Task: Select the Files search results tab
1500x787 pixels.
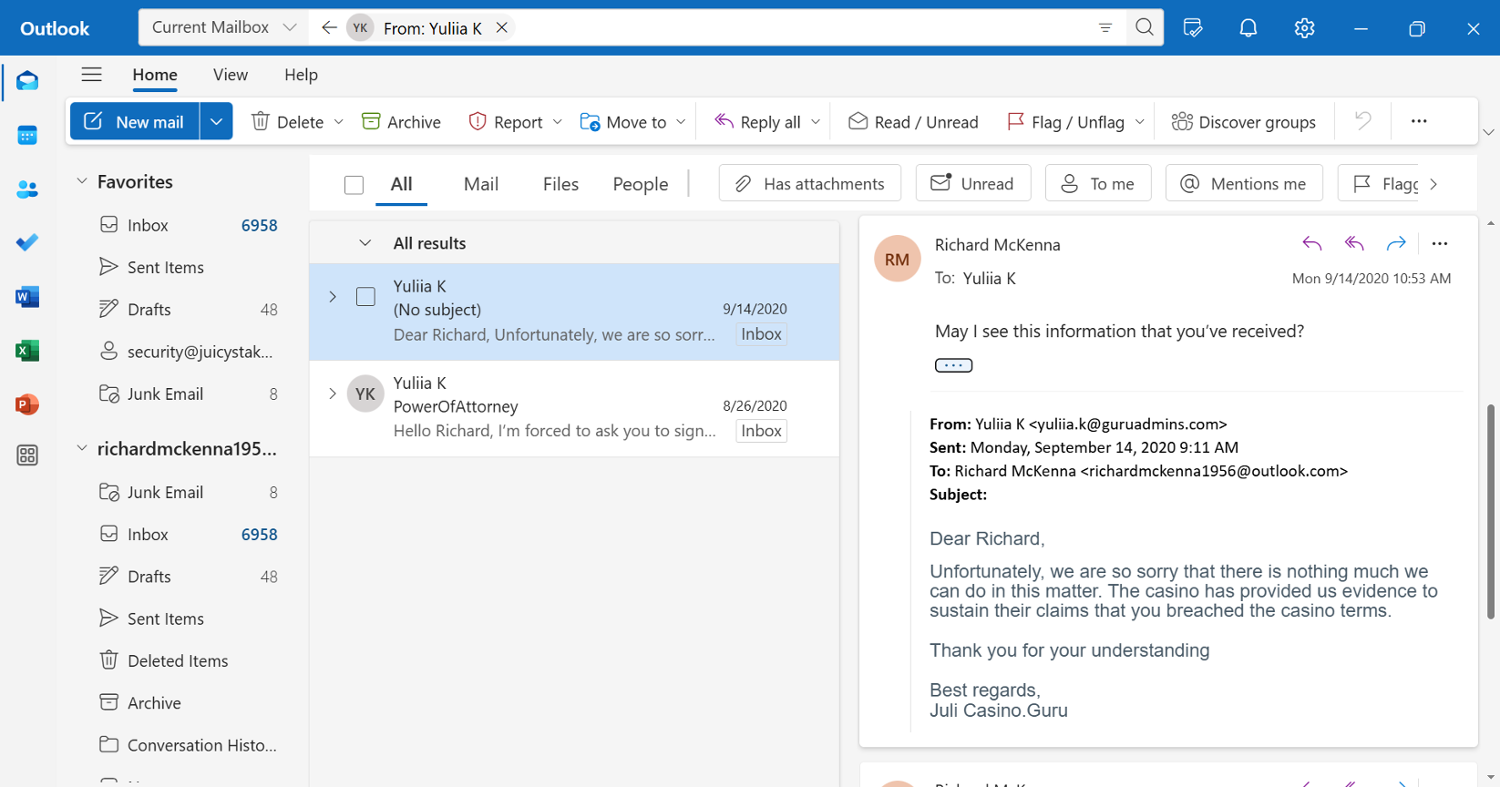Action: pos(561,184)
